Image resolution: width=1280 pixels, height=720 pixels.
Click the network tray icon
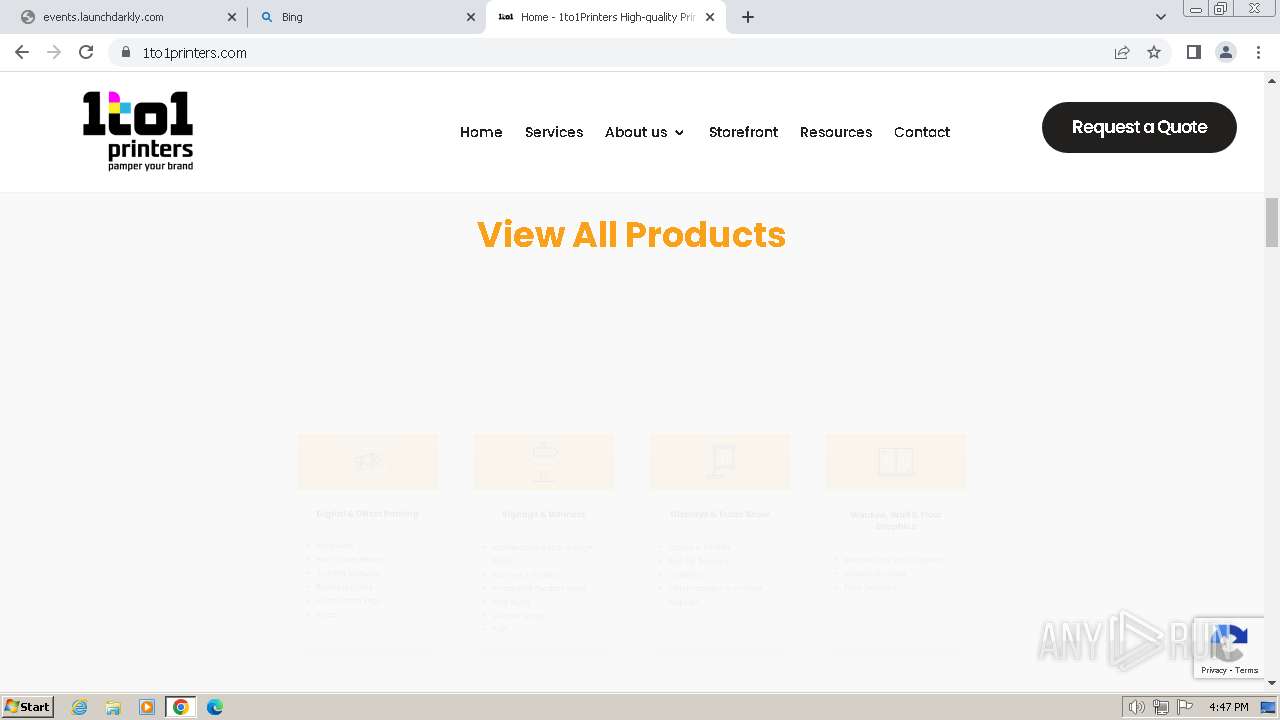1161,707
